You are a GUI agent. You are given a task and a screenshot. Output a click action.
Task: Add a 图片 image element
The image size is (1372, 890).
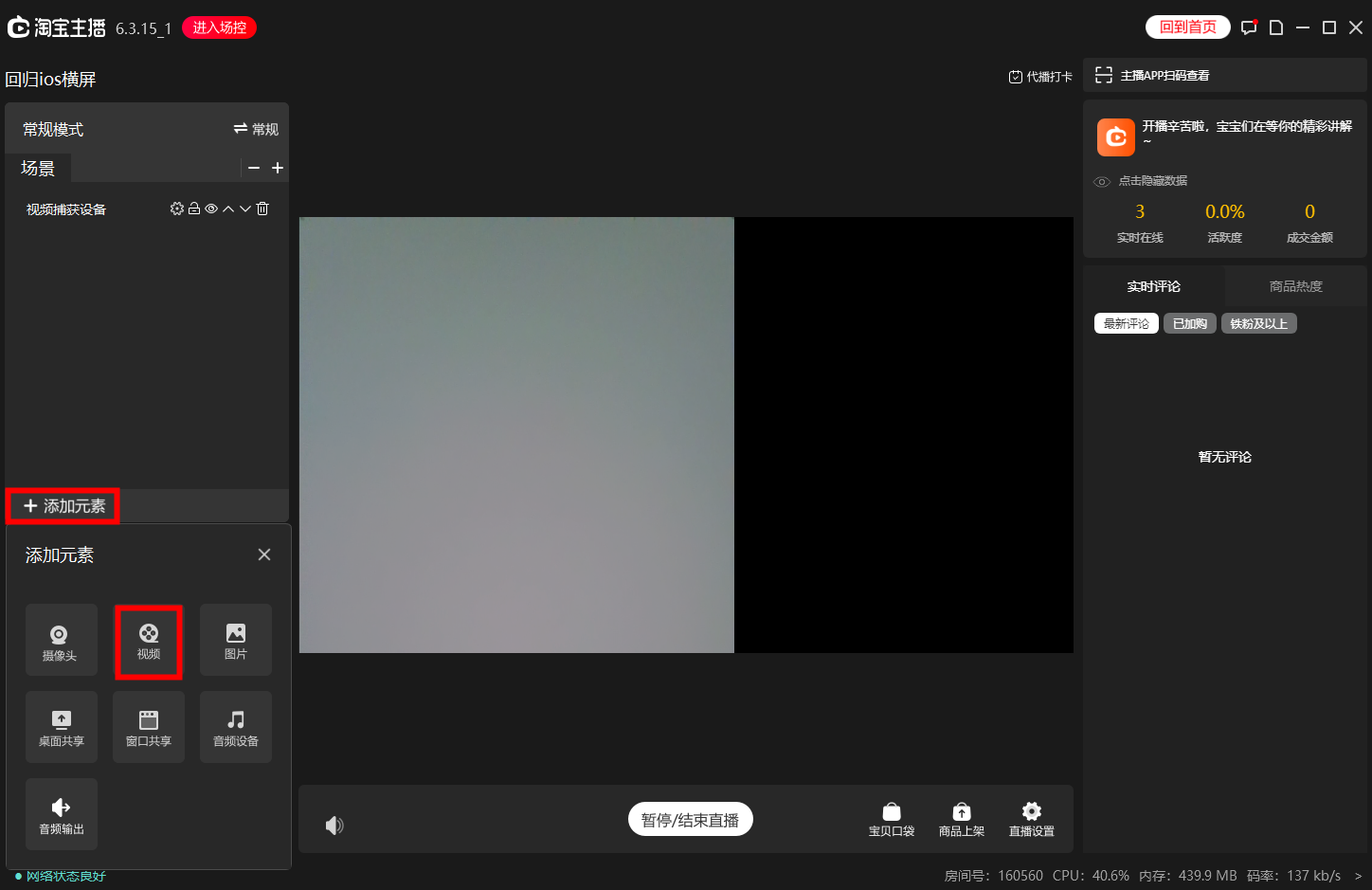236,640
